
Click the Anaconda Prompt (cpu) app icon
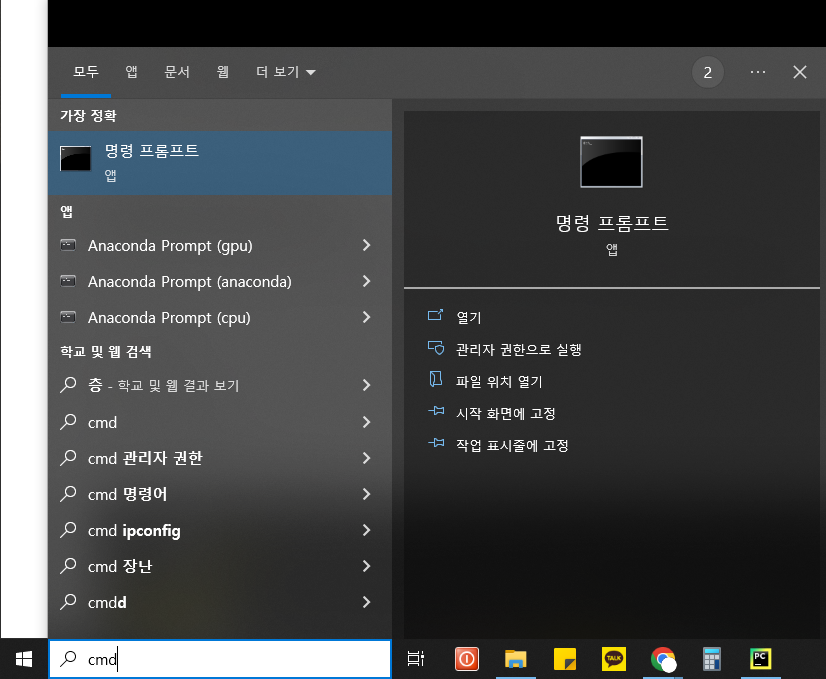pos(68,317)
